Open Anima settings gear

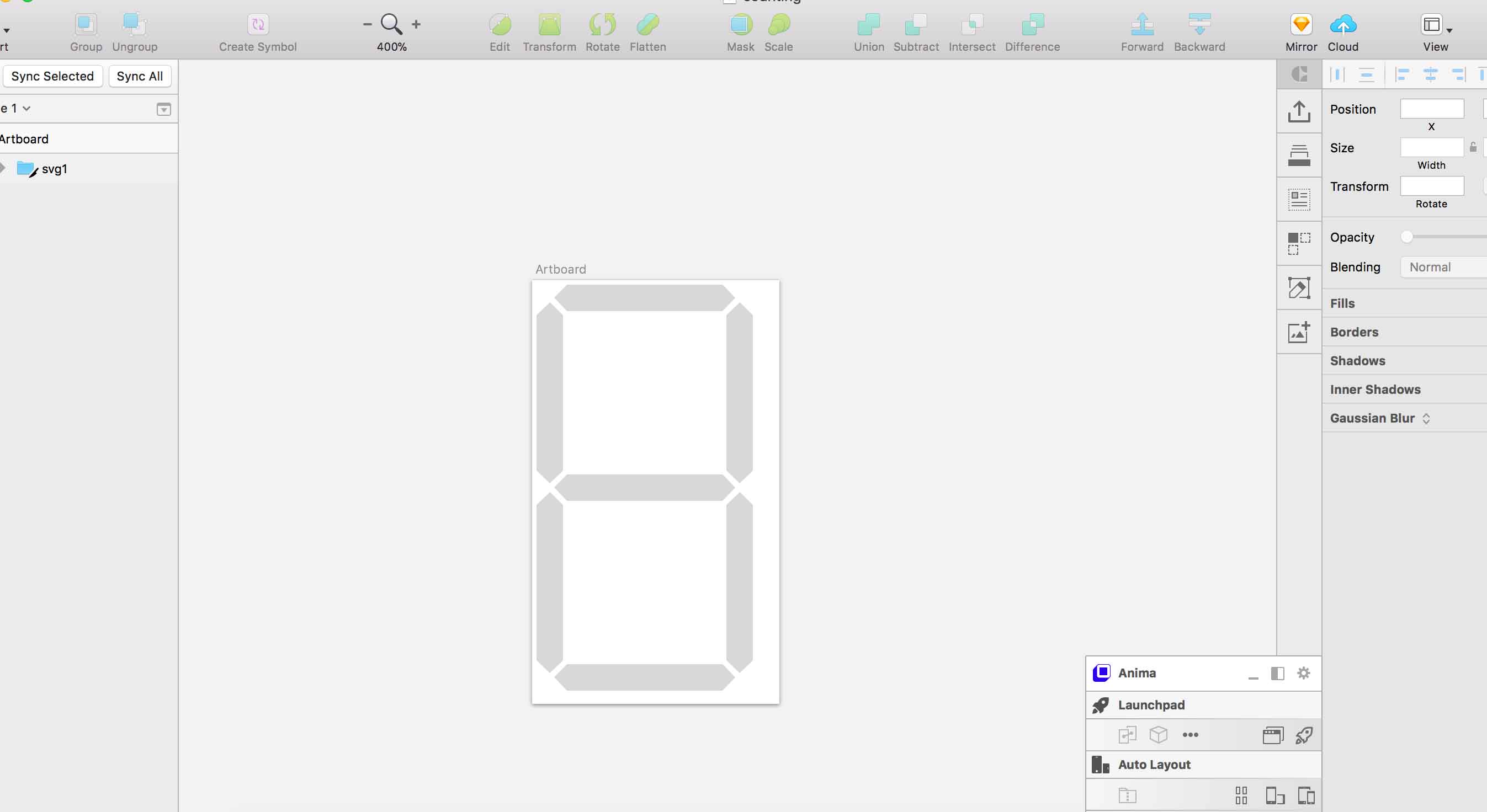(1303, 673)
